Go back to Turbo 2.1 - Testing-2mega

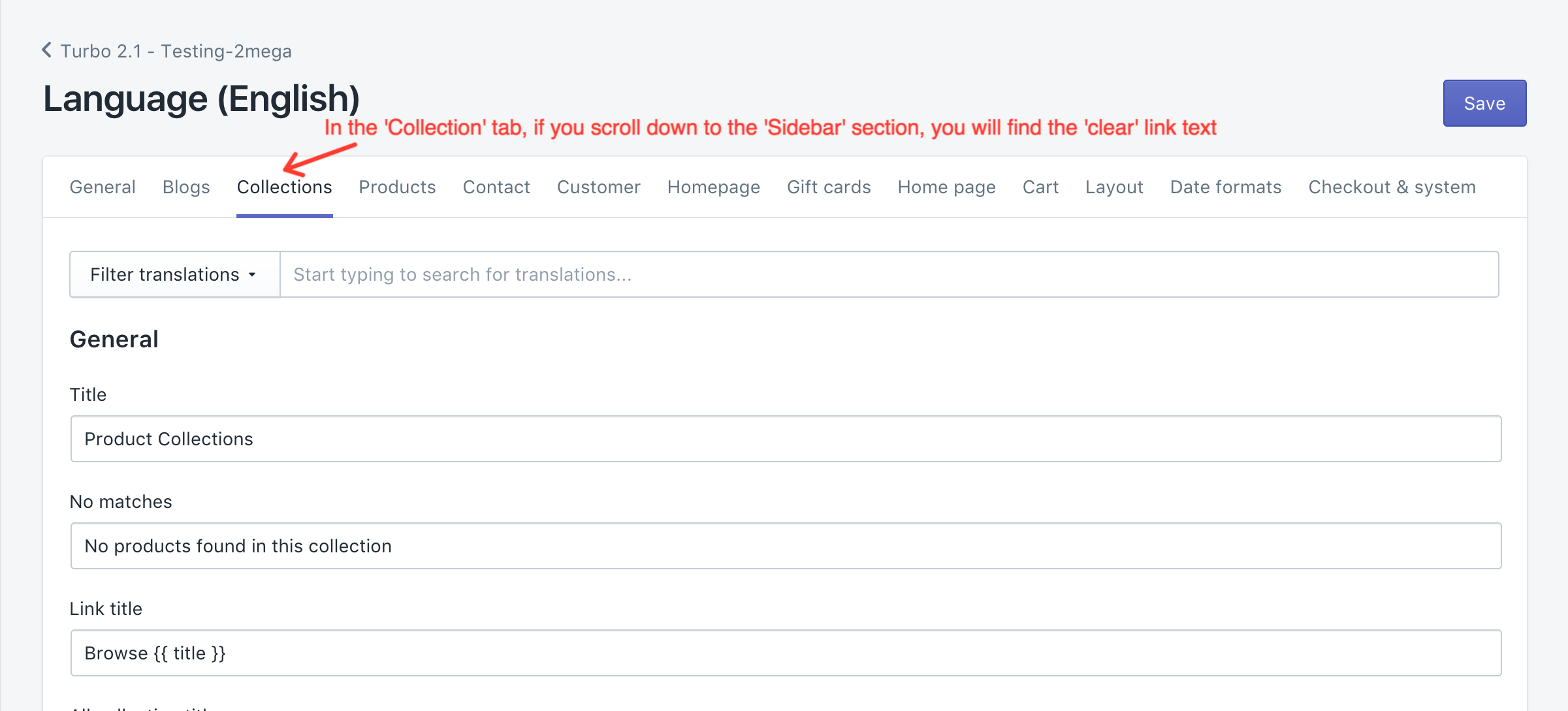[176, 51]
